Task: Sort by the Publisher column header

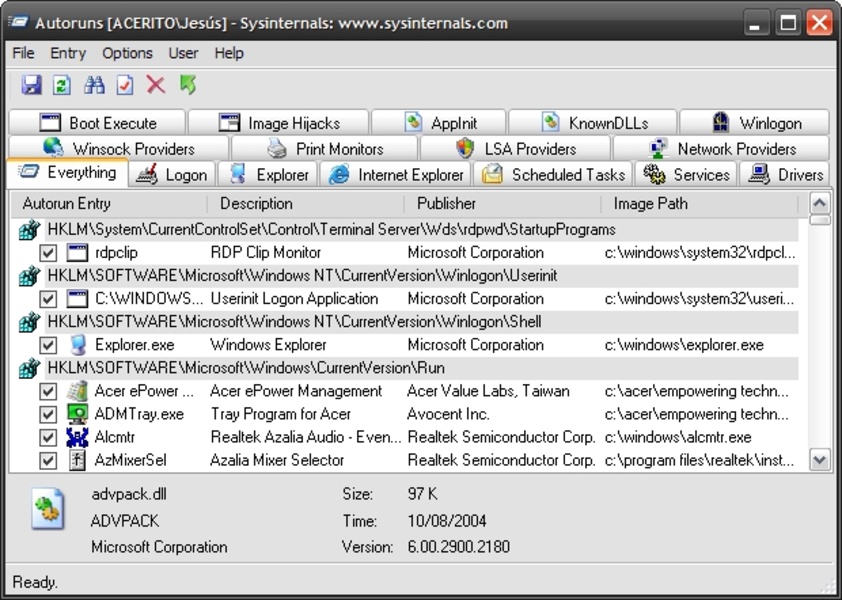Action: (446, 204)
